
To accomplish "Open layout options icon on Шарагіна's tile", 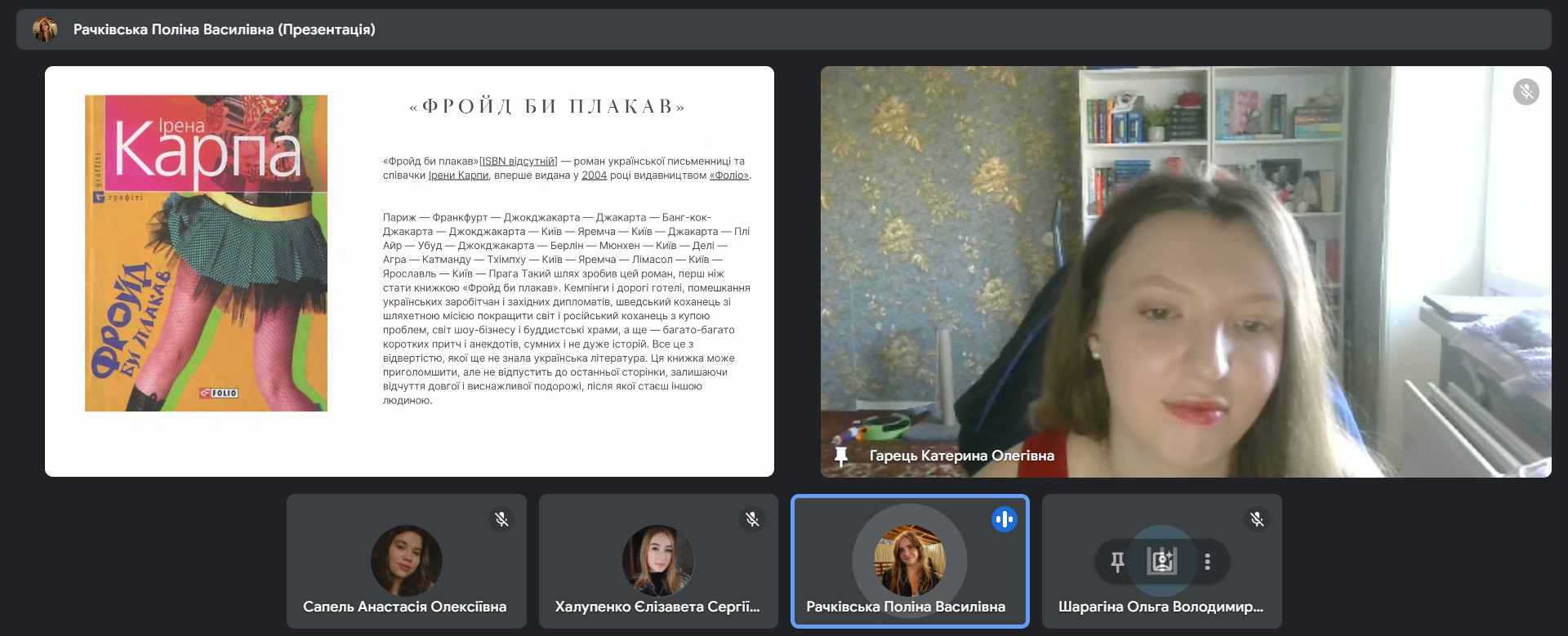I will point(1162,562).
